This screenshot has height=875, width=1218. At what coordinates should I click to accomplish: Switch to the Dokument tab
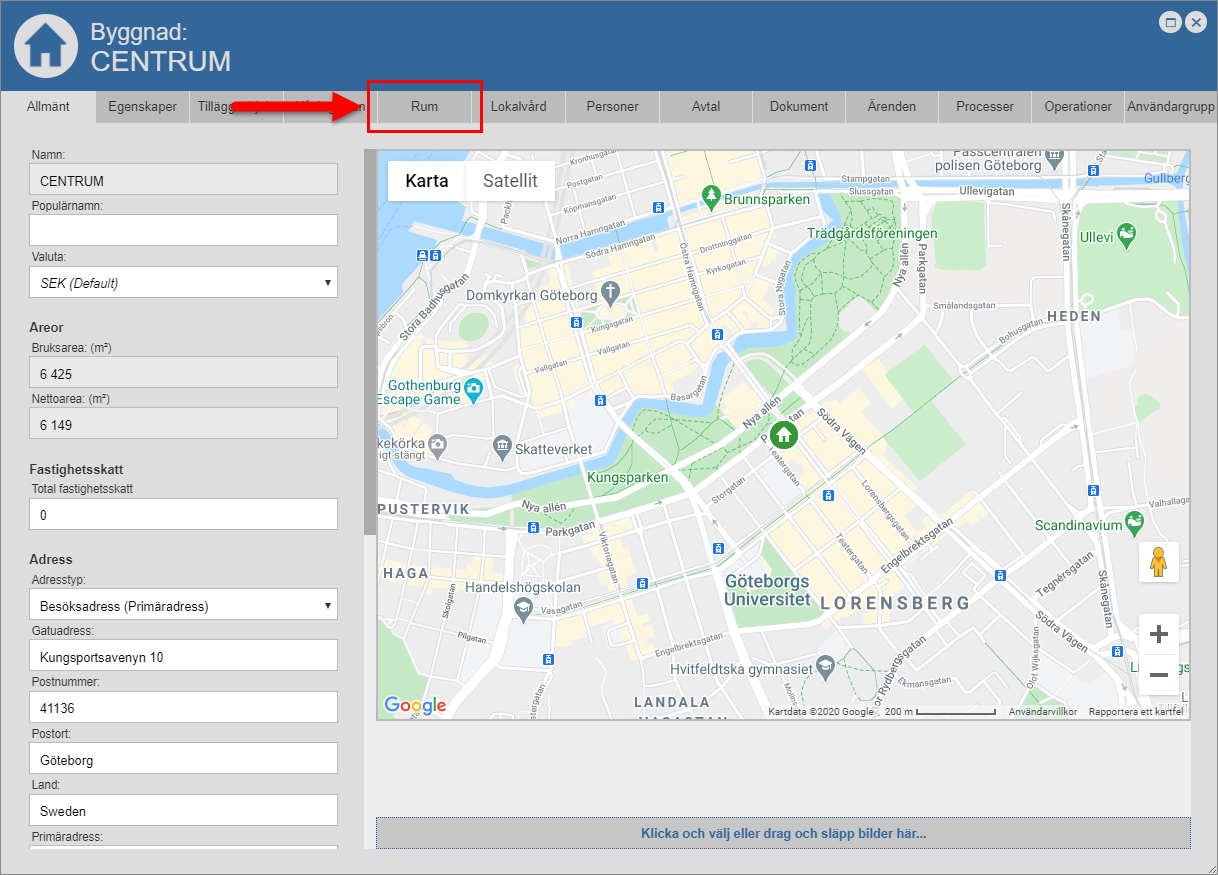[x=798, y=106]
